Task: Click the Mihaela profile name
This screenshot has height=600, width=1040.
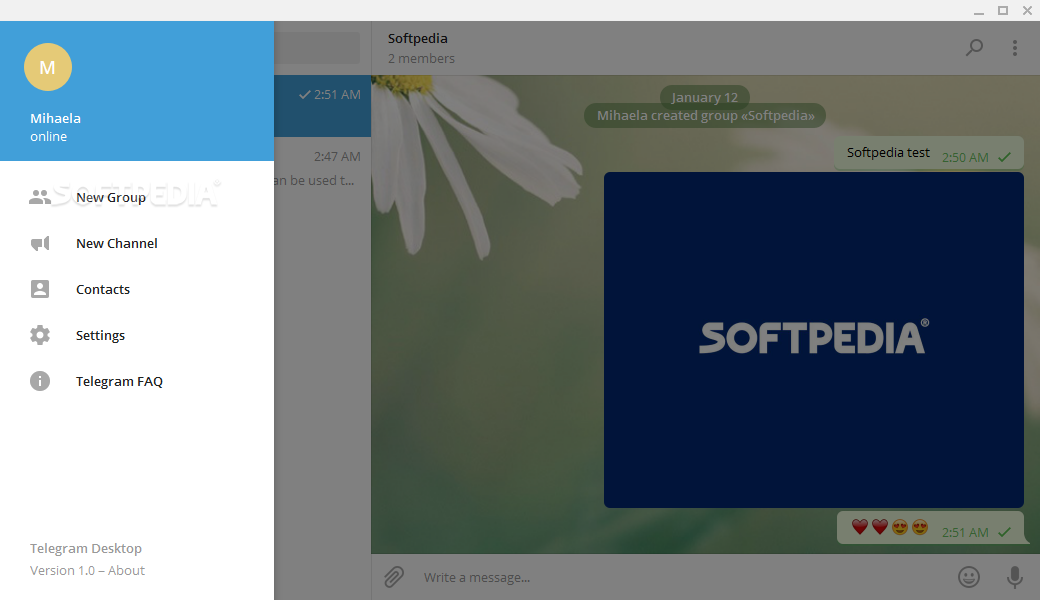Action: 56,118
